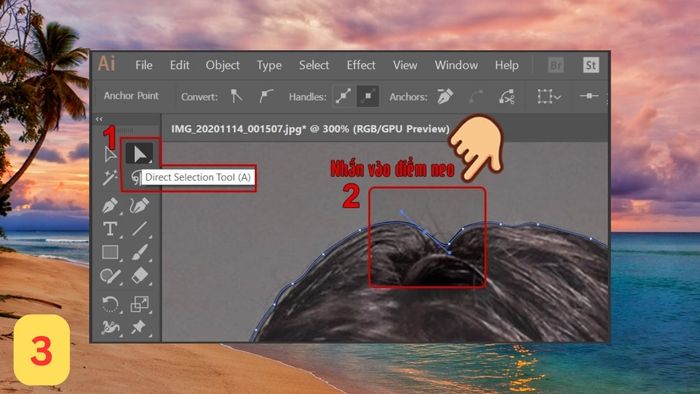The height and width of the screenshot is (394, 700).
Task: Select the Selection tool (hollow arrow)
Action: 110,154
